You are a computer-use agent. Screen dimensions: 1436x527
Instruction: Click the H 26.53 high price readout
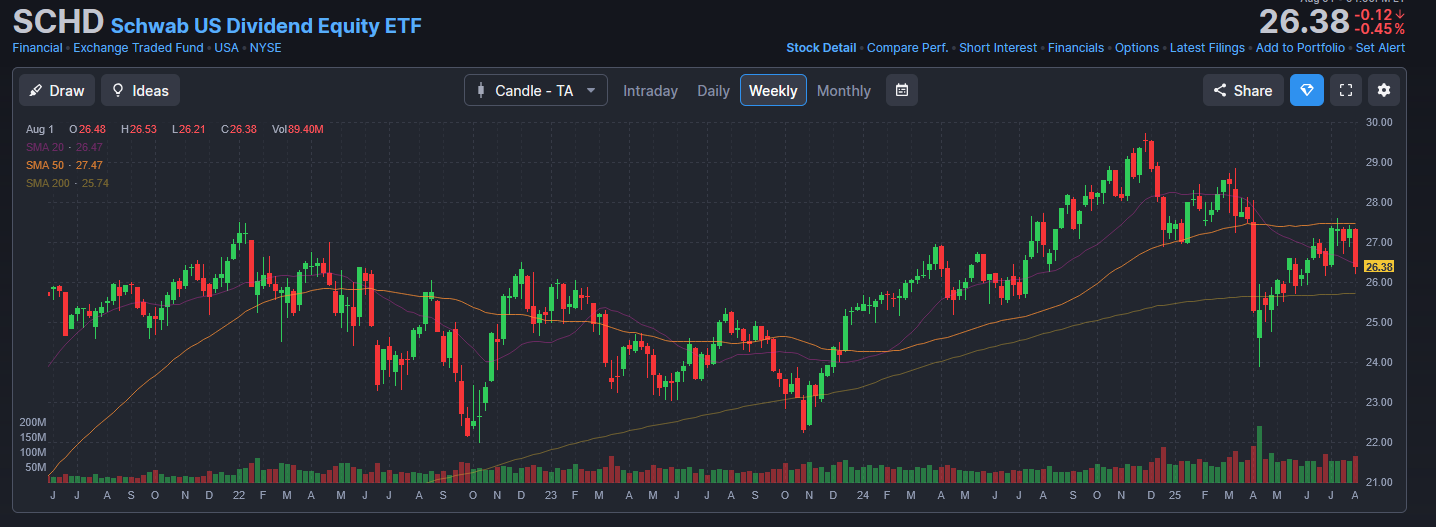(x=141, y=129)
